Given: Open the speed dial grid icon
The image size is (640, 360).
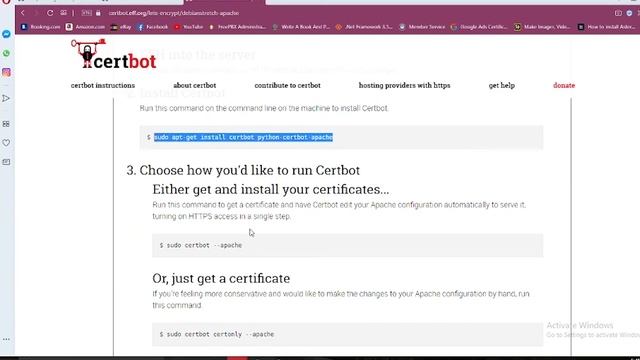Looking at the screenshot, I should click(x=63, y=13).
